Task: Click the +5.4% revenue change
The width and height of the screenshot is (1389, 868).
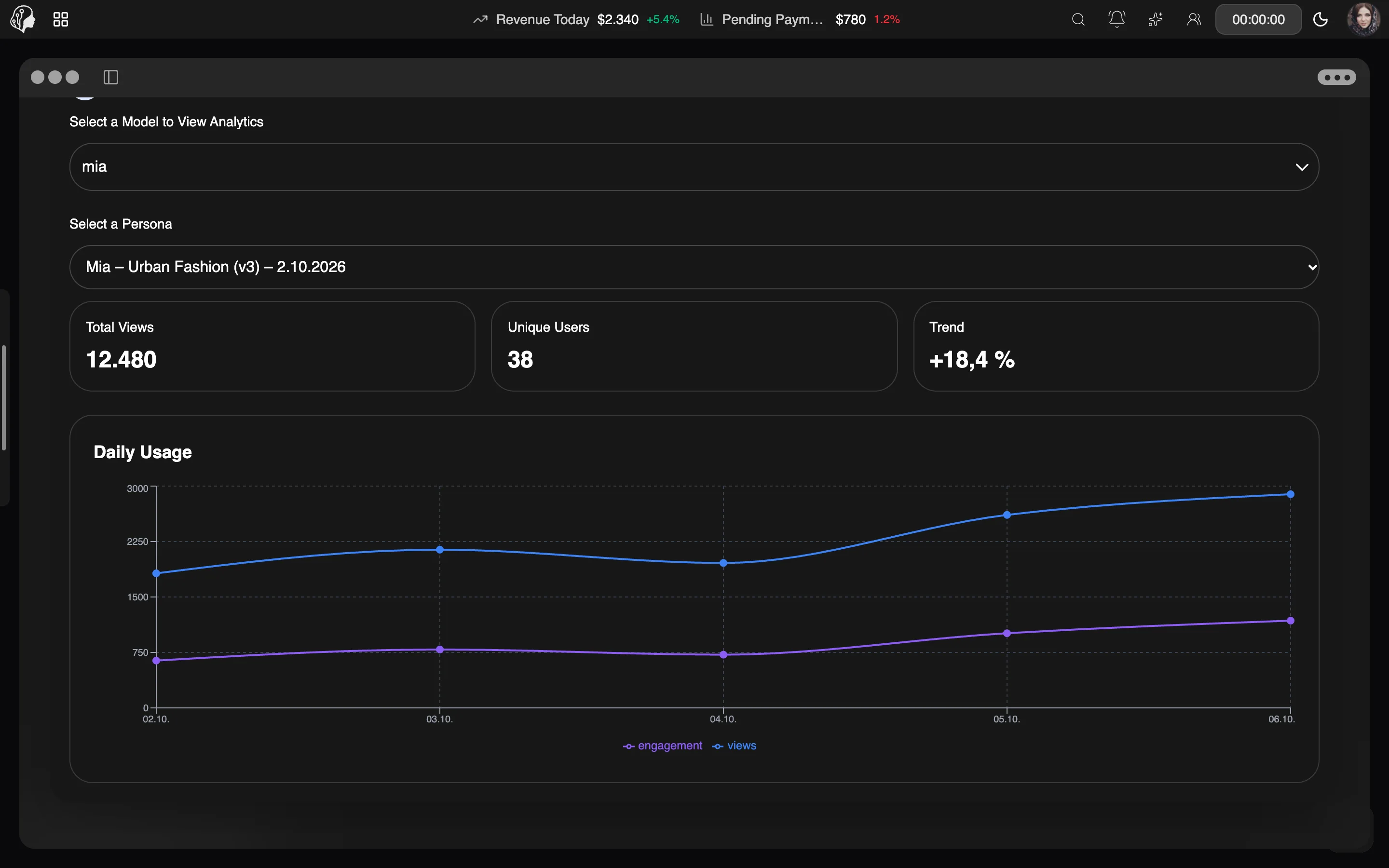Action: pos(663,19)
